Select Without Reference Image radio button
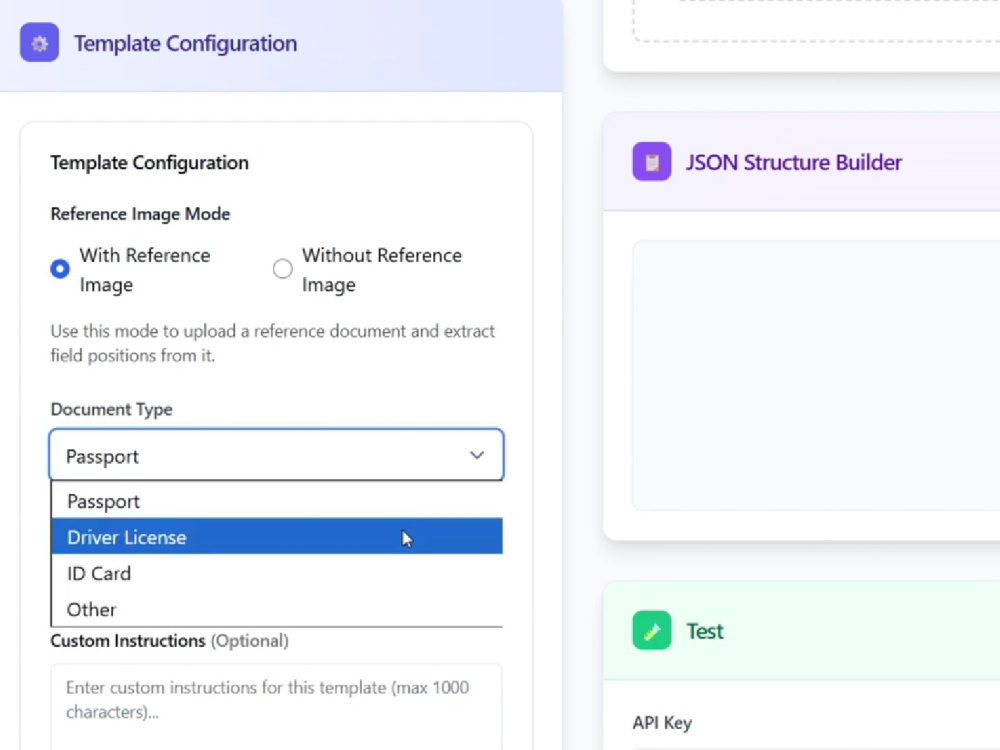 [283, 268]
